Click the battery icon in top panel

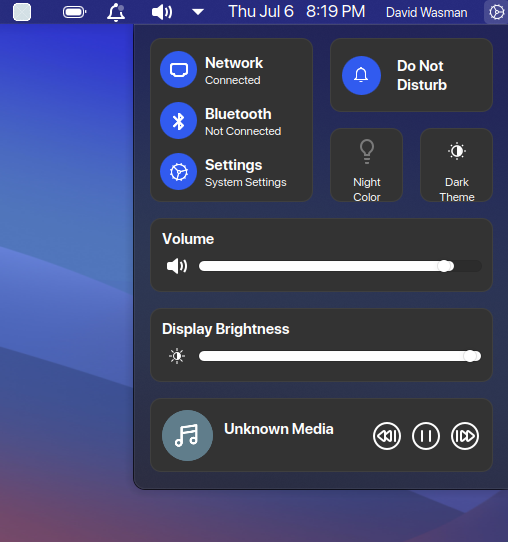tap(74, 12)
